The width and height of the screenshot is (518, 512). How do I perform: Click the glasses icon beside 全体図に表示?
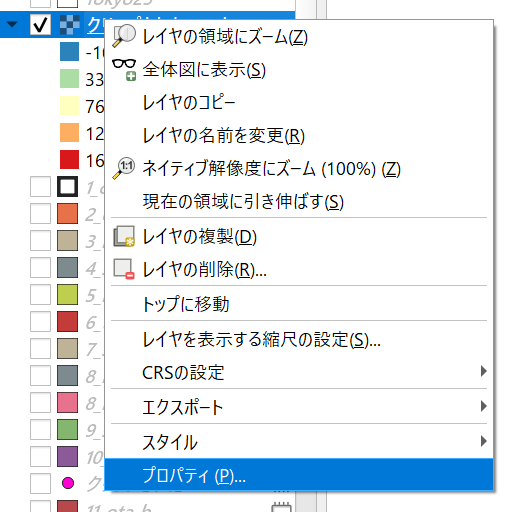pyautogui.click(x=124, y=69)
